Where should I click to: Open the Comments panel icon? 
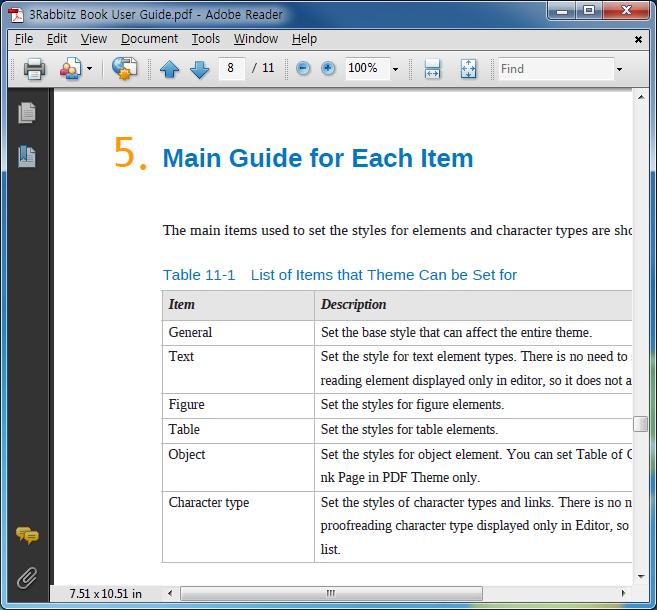click(x=27, y=535)
